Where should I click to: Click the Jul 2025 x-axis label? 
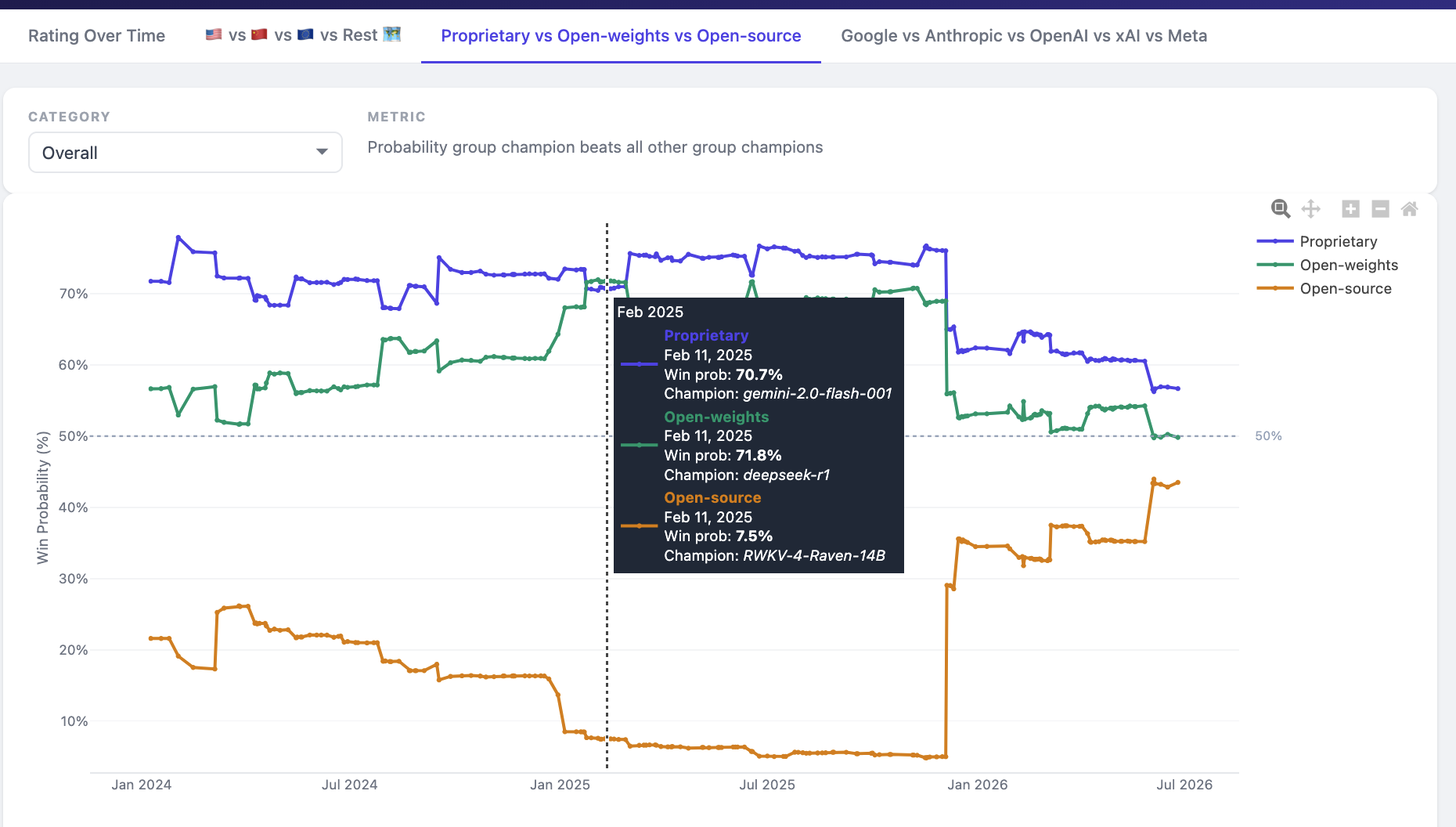(x=767, y=785)
